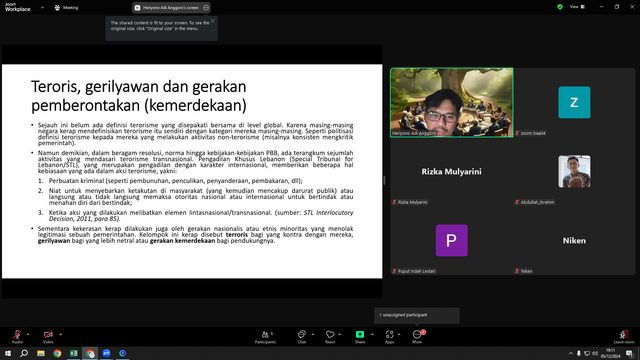Expand the Share options arrow
Viewport: 640px width, 360px height.
372,334
